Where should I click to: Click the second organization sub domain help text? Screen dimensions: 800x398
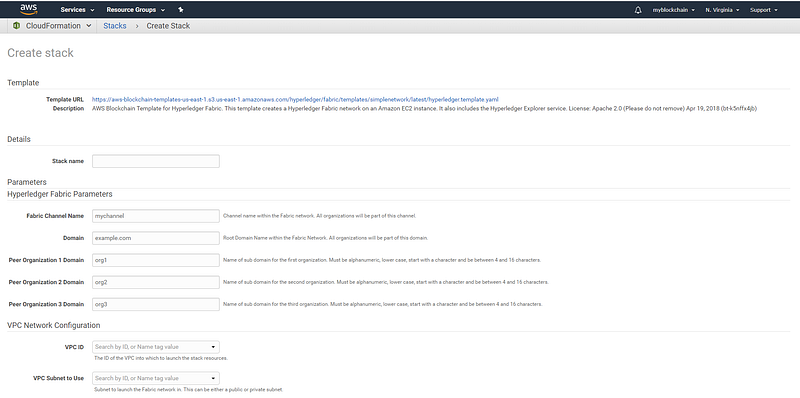386,282
